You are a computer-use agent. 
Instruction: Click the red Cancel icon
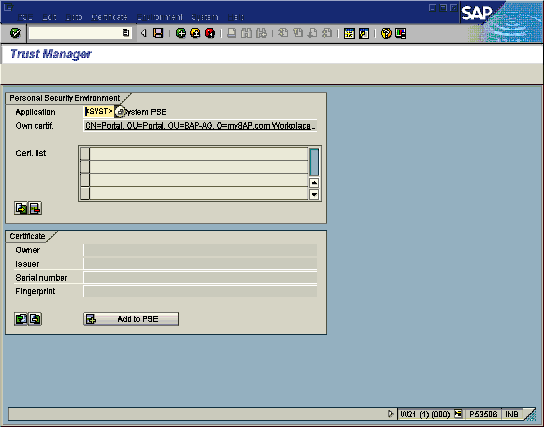(210, 33)
